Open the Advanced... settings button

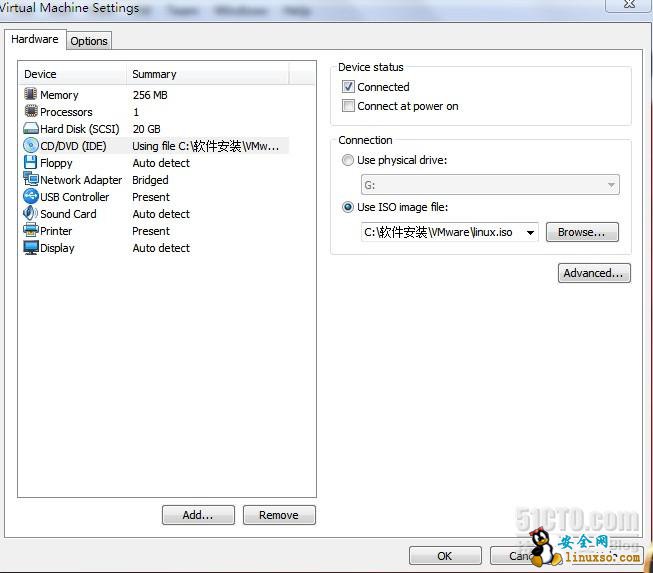click(x=594, y=273)
